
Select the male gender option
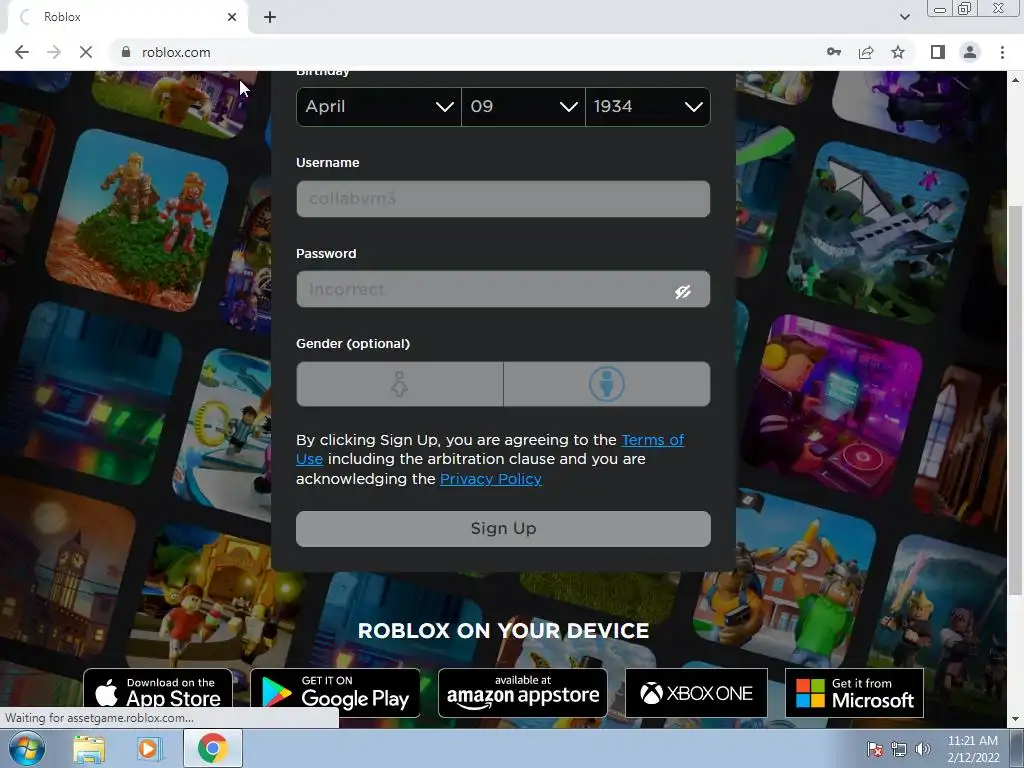pyautogui.click(x=607, y=384)
